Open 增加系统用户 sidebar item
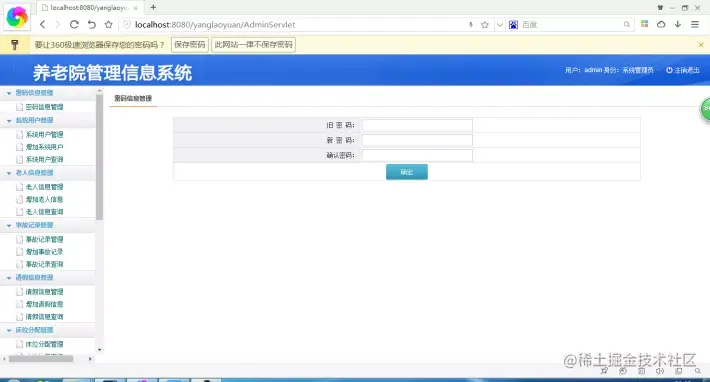The image size is (710, 382). [44, 147]
